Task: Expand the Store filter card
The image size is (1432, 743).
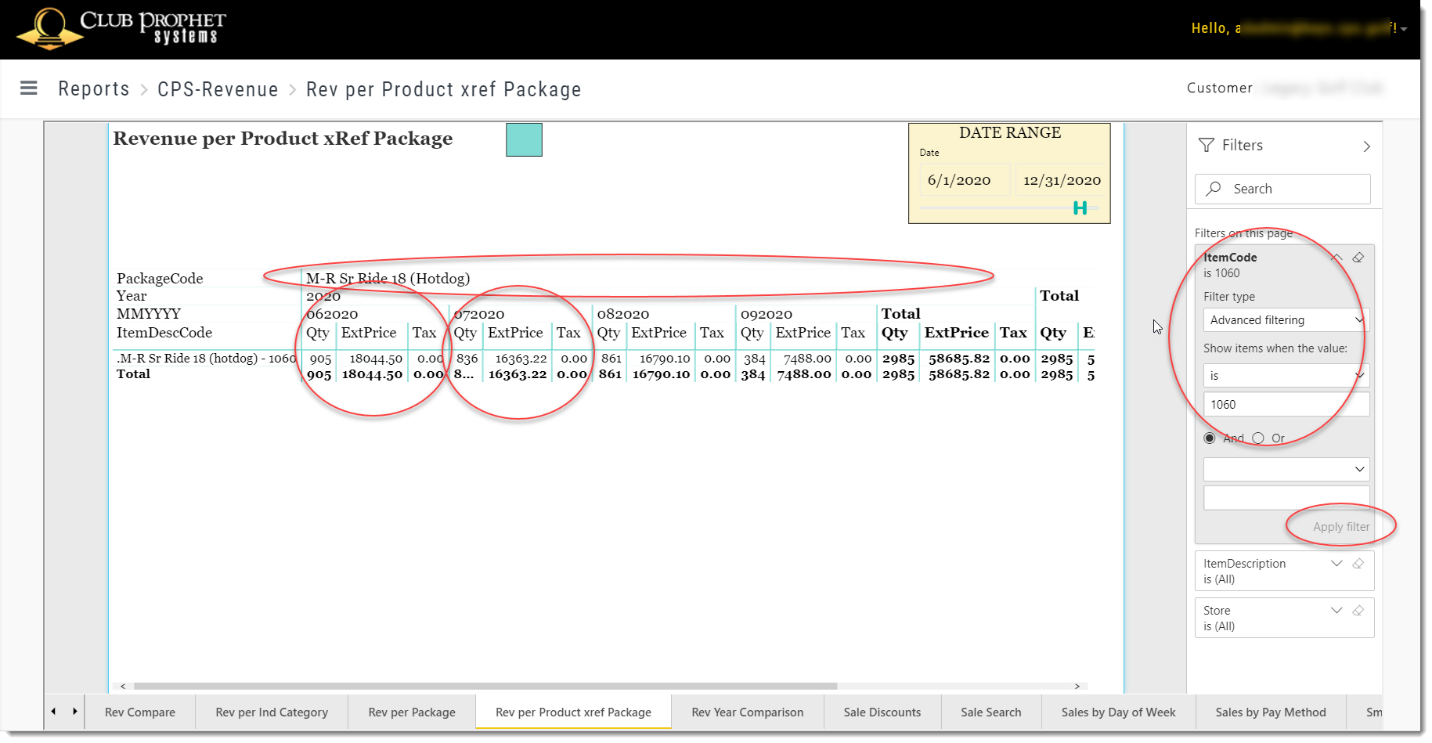Action: coord(1337,611)
